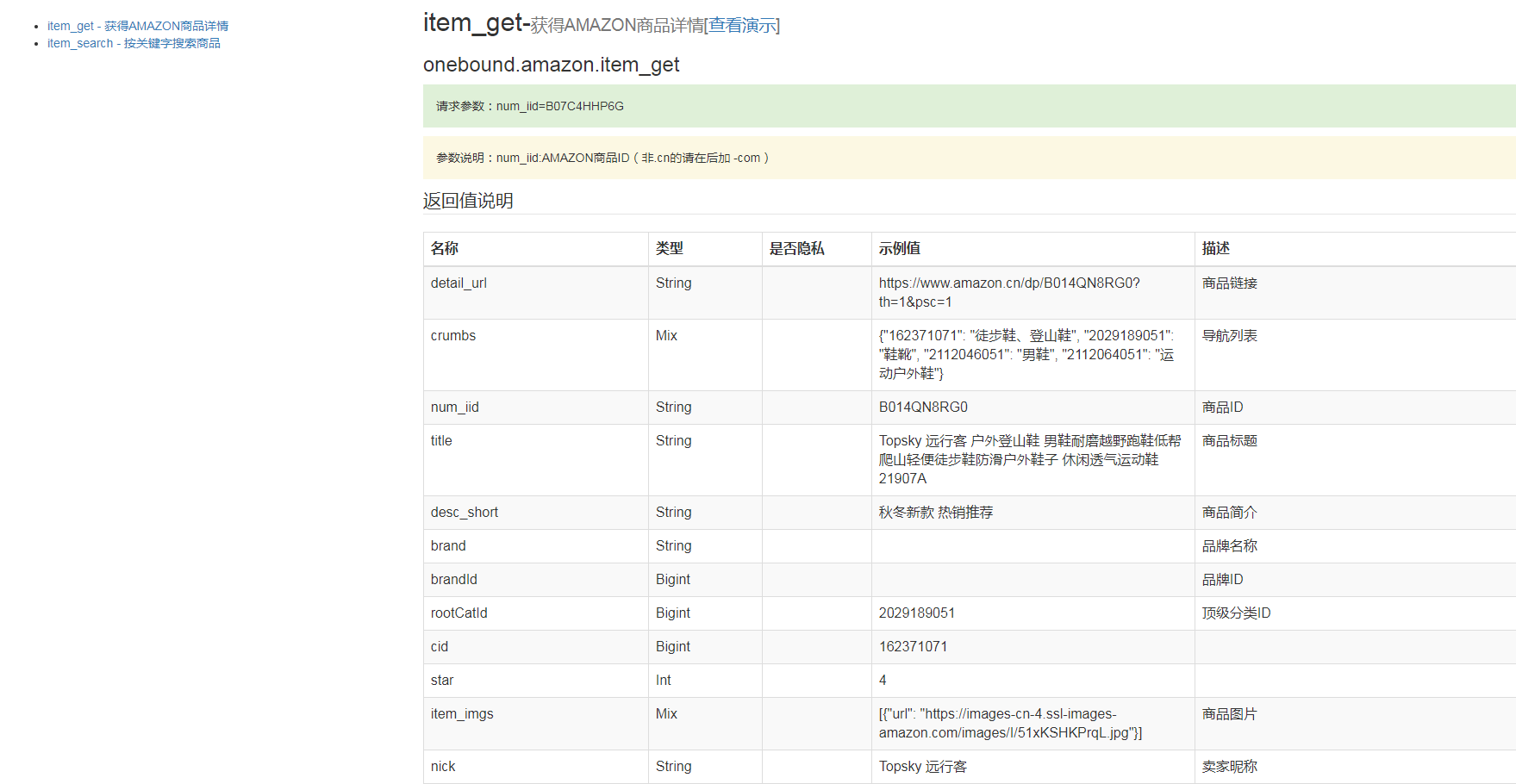The height and width of the screenshot is (784, 1516).
Task: Click the nick field Topsky 远行客 value
Action: 921,766
